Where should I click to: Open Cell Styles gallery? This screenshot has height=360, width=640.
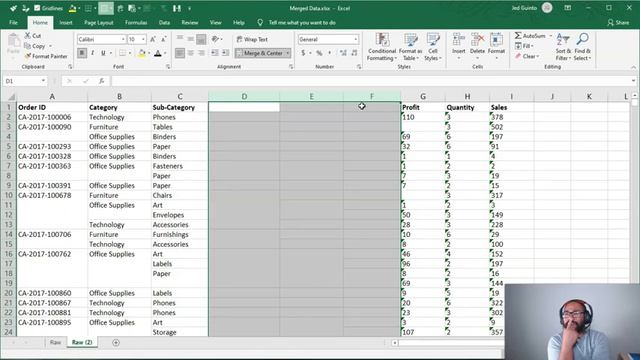(433, 47)
